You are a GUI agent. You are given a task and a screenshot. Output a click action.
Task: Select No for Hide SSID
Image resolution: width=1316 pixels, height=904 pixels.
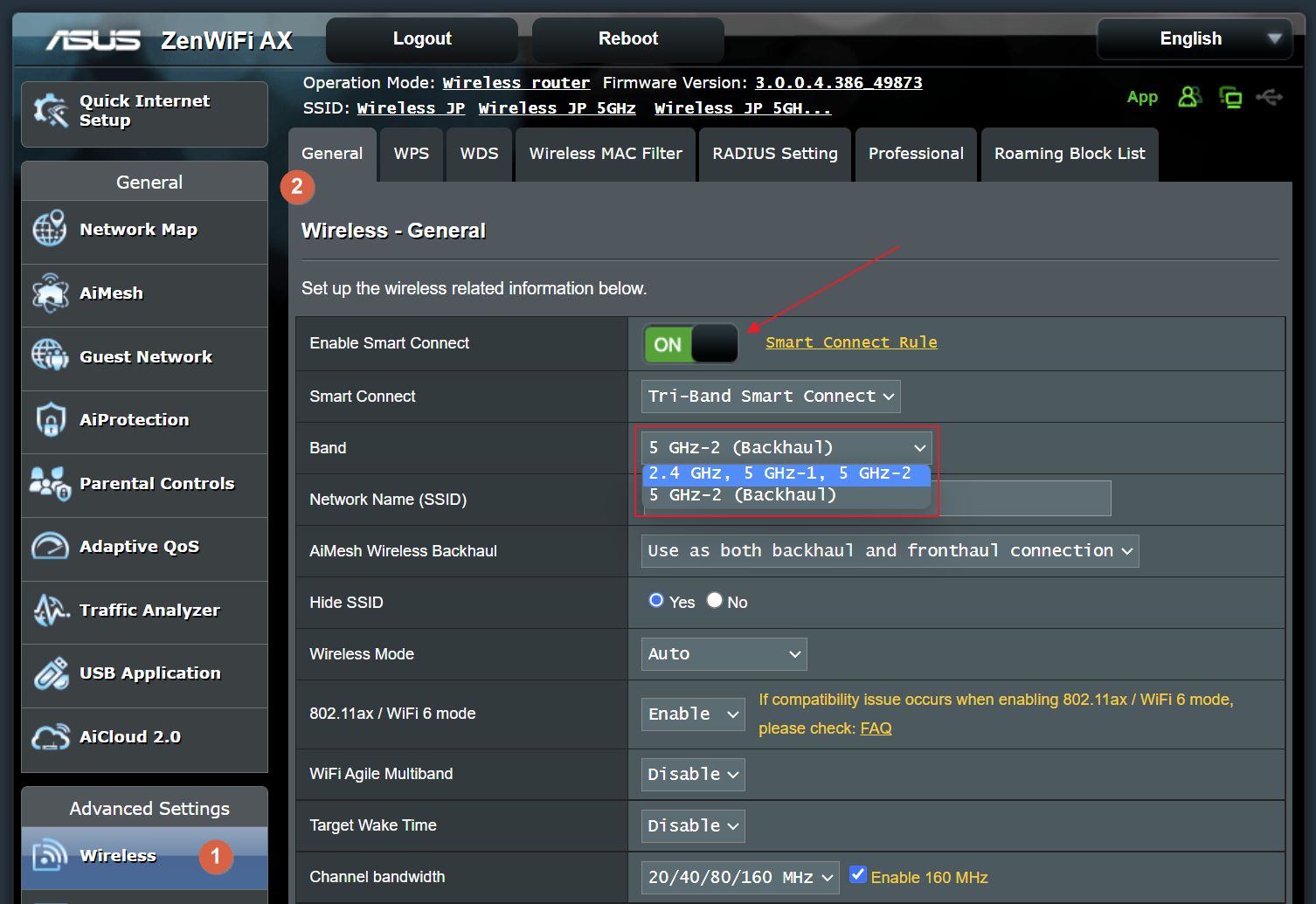point(715,600)
